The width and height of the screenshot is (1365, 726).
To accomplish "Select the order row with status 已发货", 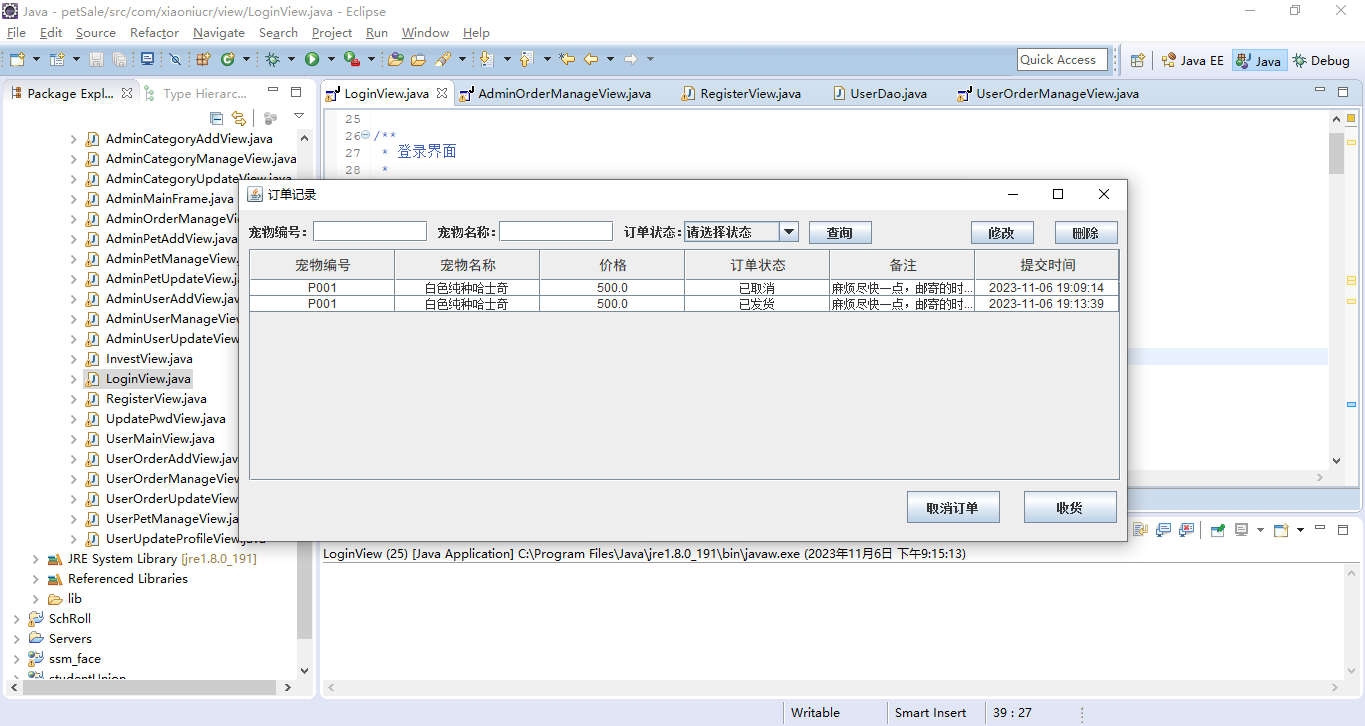I will coord(684,304).
